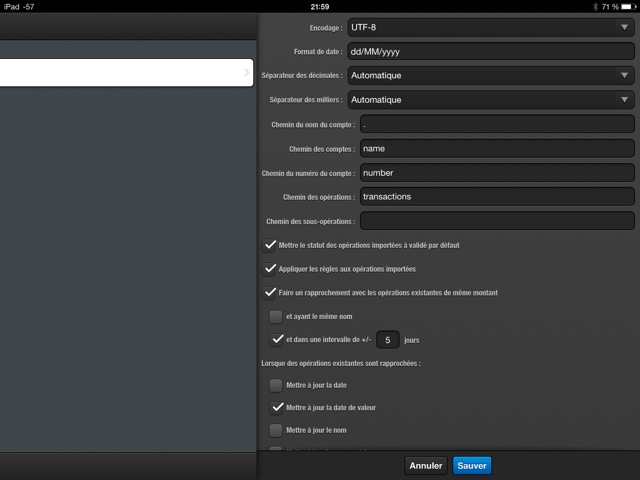The image size is (640, 480).
Task: Toggle 'Appliquer les règles aux opérations importées'
Action: [x=270, y=268]
